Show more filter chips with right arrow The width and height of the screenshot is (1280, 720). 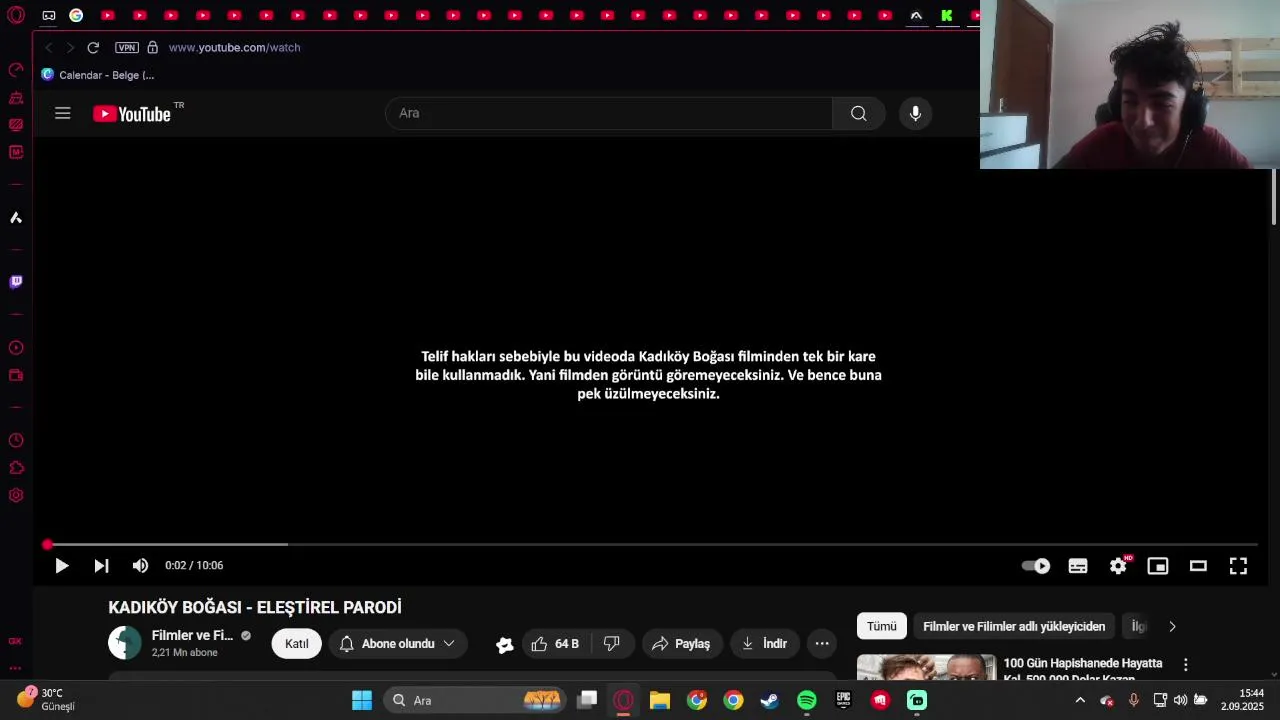tap(1172, 626)
